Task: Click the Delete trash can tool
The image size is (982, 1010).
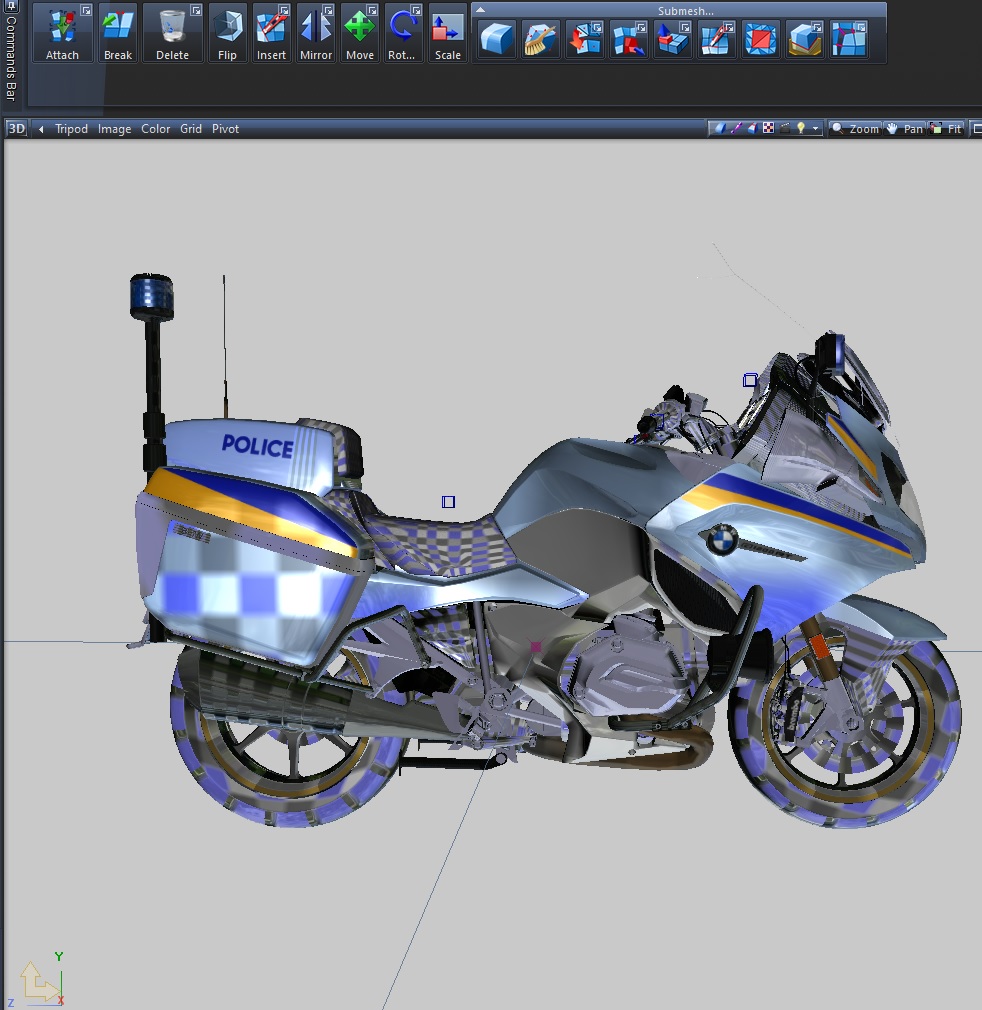Action: coord(172,33)
